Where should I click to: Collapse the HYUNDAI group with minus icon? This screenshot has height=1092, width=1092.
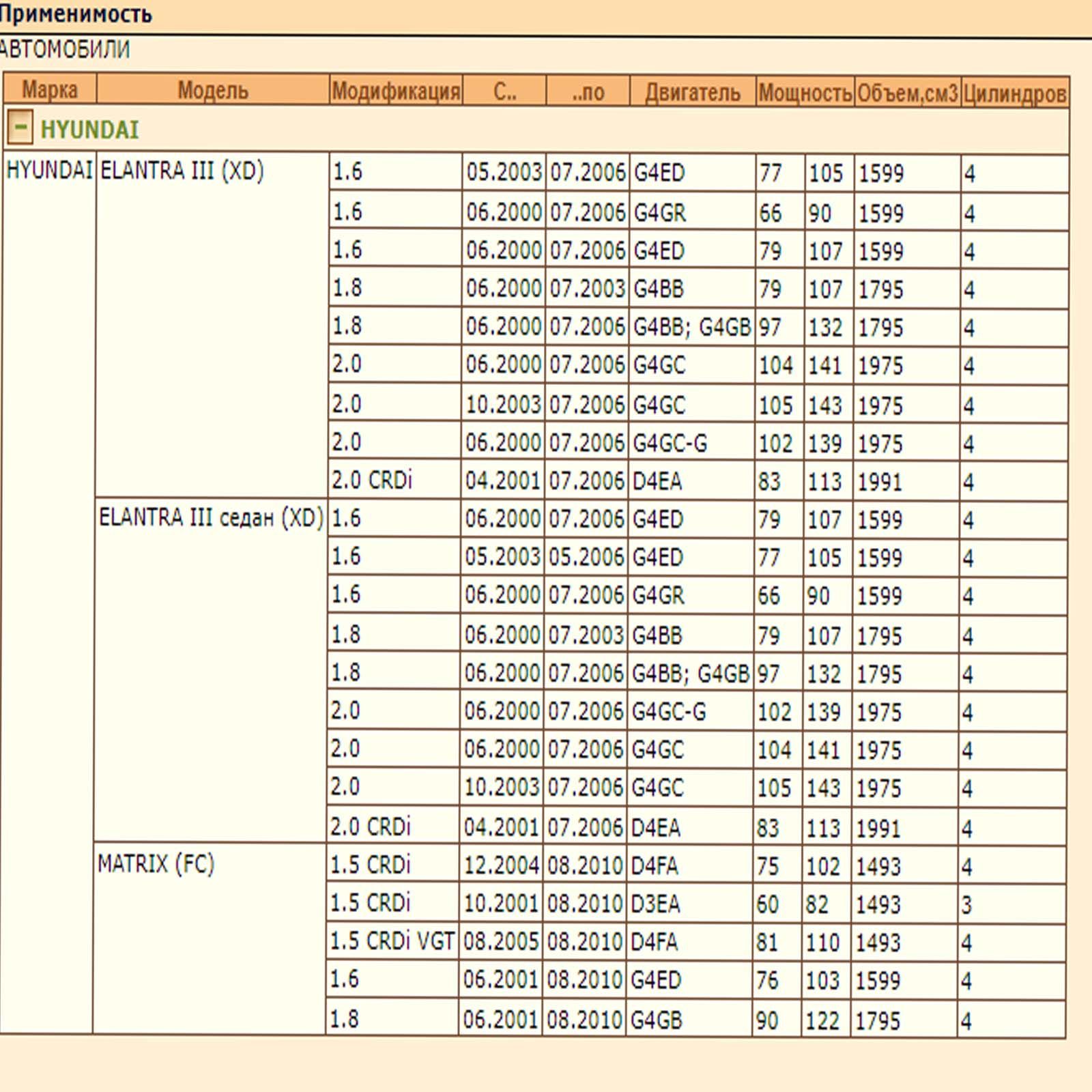click(x=20, y=127)
